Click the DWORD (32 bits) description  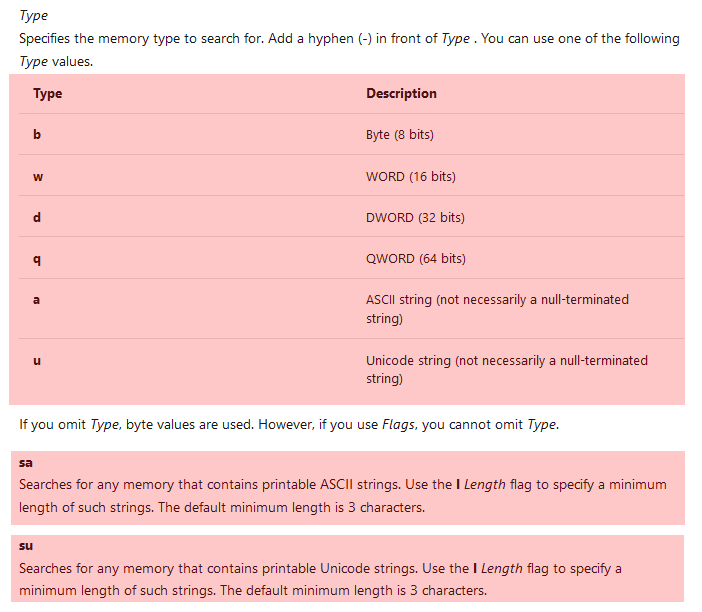click(415, 218)
